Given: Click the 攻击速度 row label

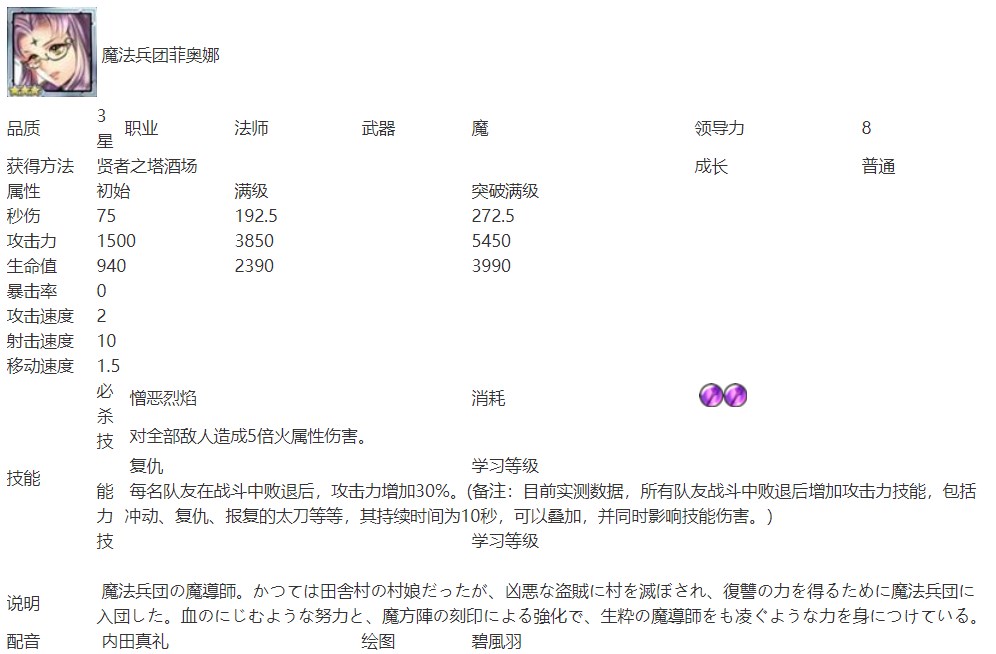Looking at the screenshot, I should [40, 316].
